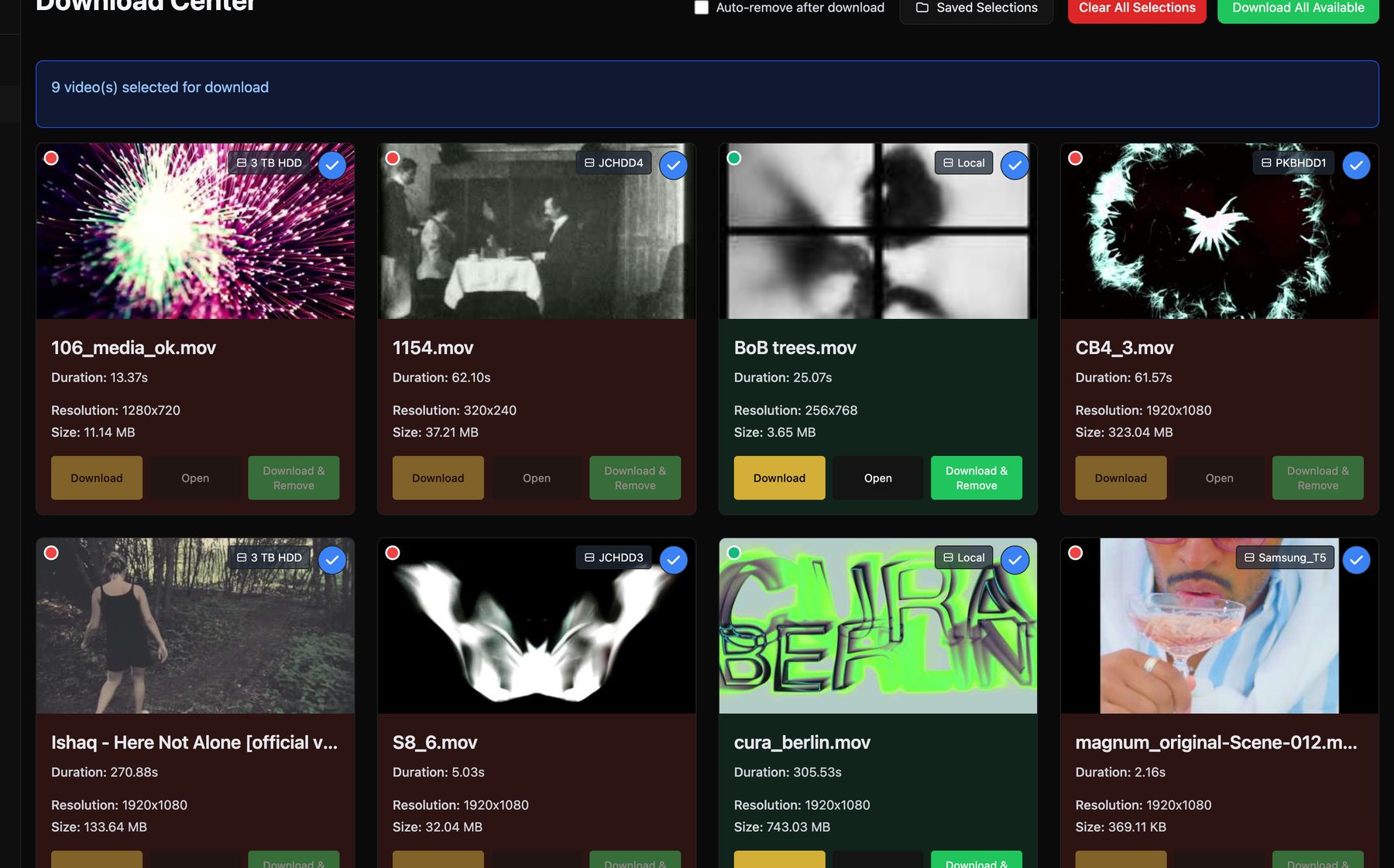
Task: Download BoB trees.mov
Action: [779, 478]
